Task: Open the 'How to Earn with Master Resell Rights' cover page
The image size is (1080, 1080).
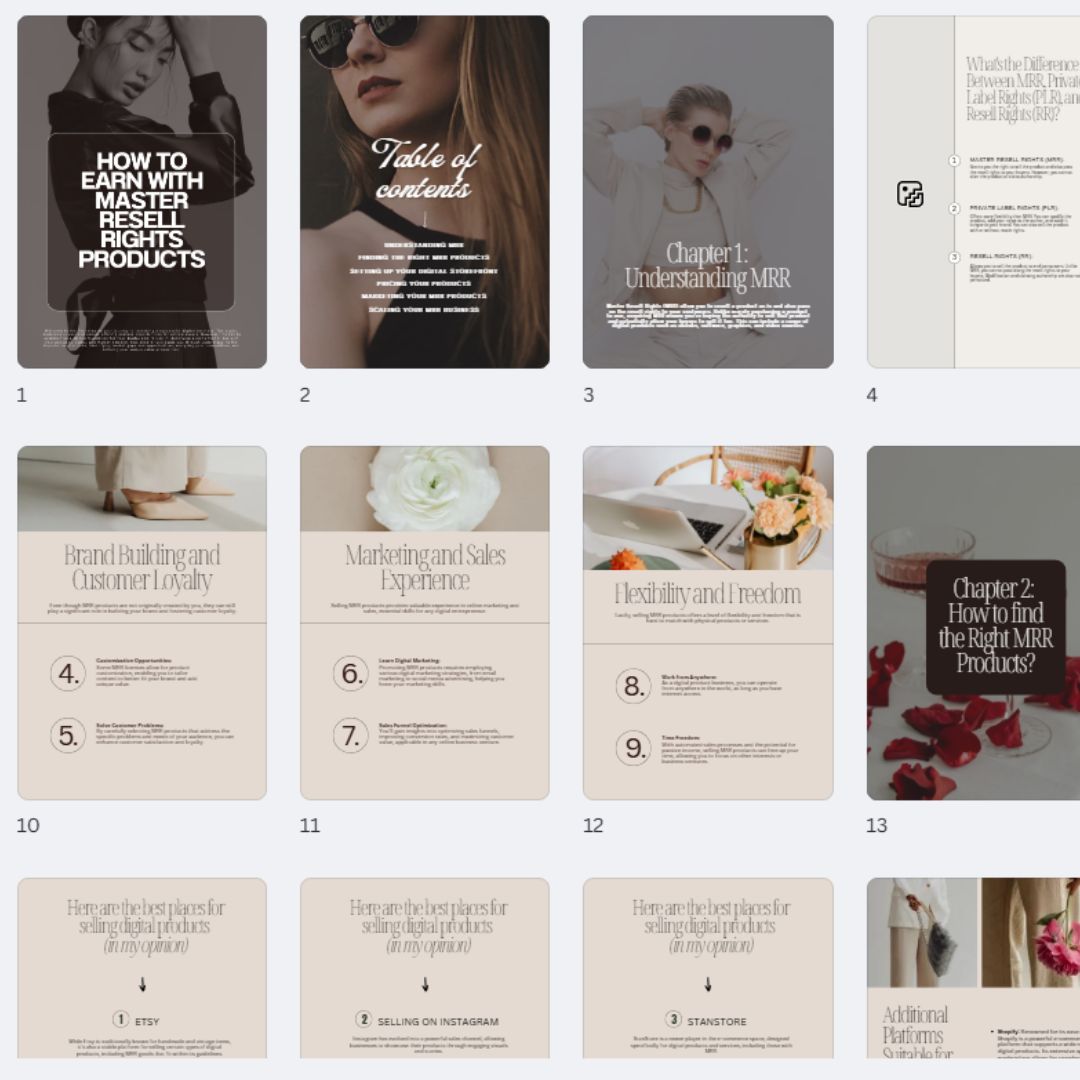Action: (x=142, y=192)
